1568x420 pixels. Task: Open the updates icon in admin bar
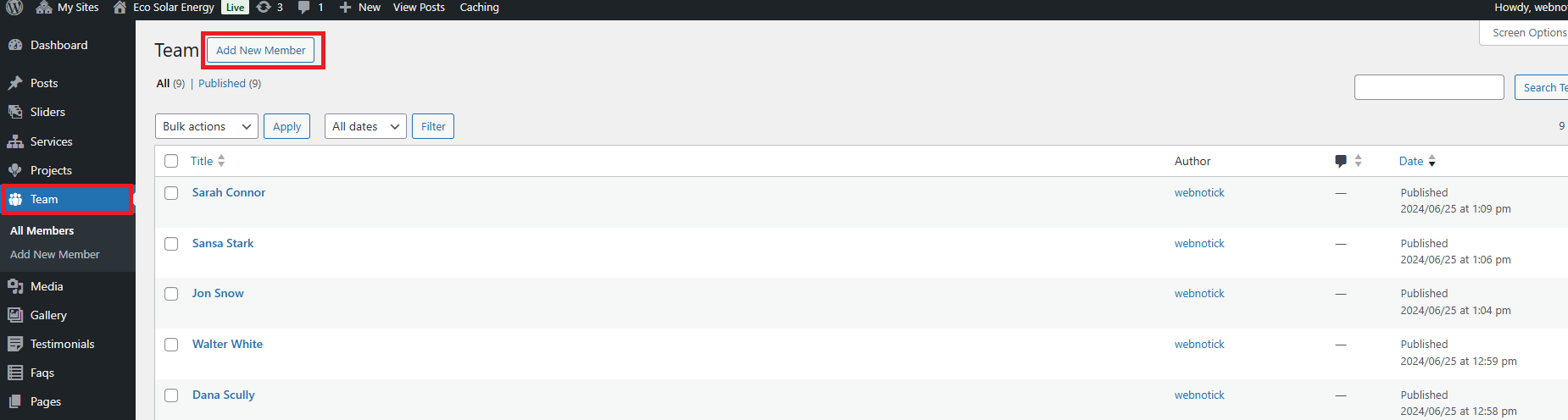point(264,8)
